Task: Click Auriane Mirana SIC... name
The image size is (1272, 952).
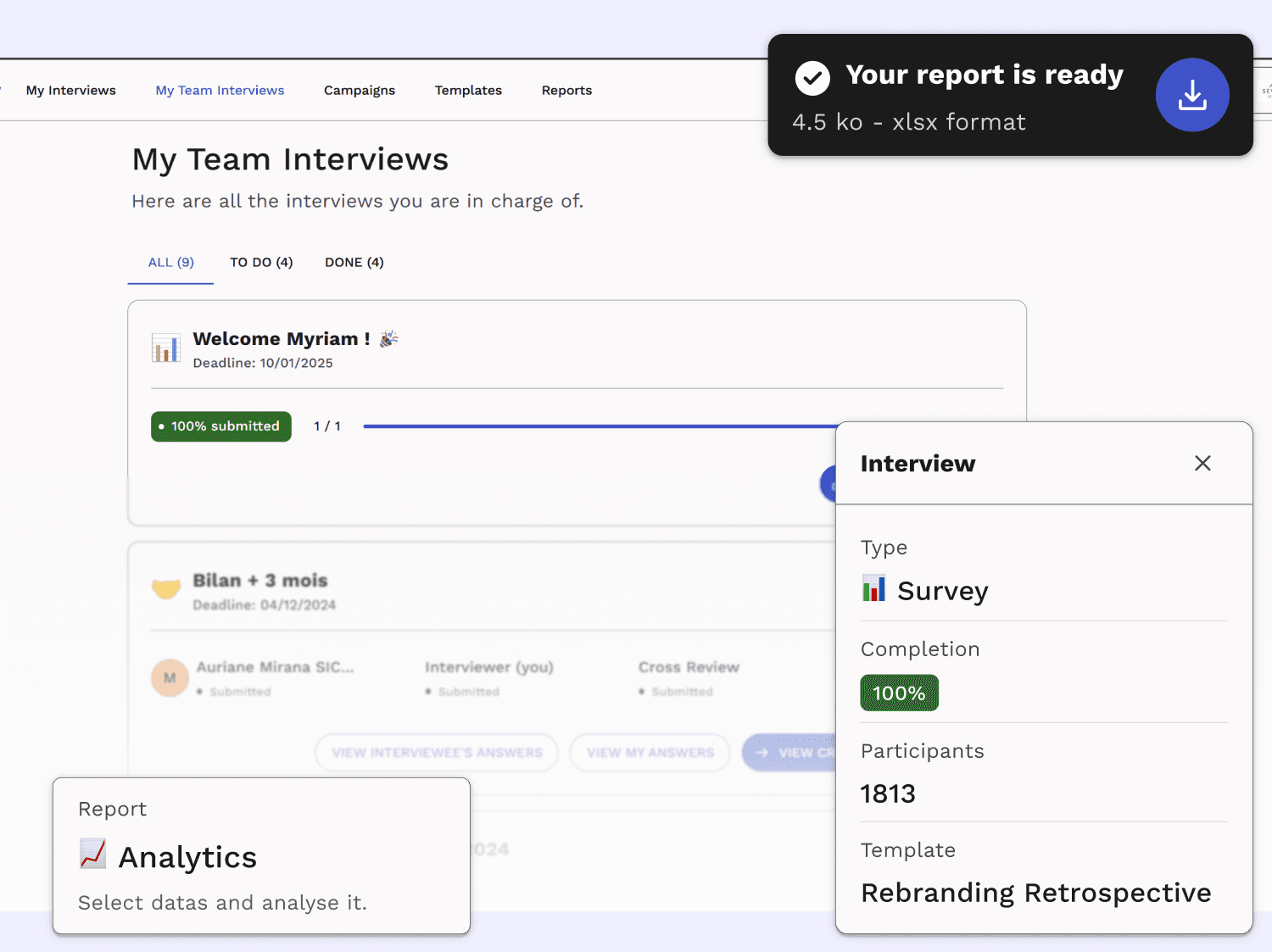Action: pos(276,667)
